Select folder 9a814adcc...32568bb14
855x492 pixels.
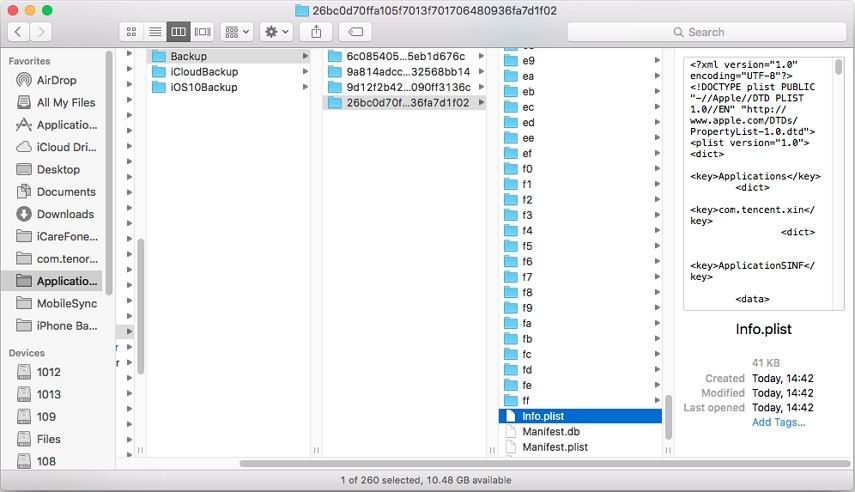tap(405, 72)
